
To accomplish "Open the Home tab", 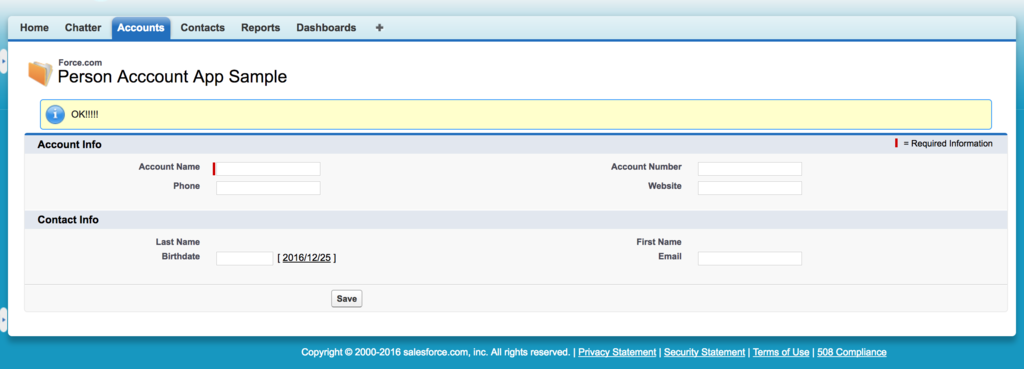I will (x=34, y=28).
